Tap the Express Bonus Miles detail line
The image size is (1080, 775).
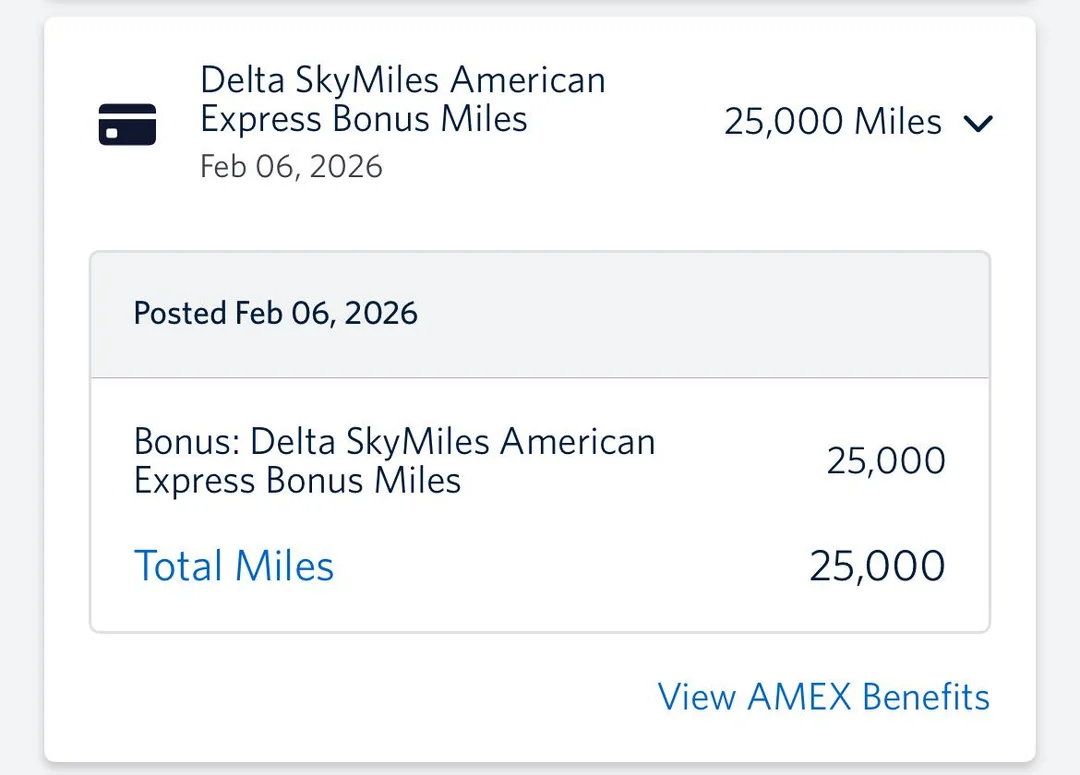click(297, 481)
